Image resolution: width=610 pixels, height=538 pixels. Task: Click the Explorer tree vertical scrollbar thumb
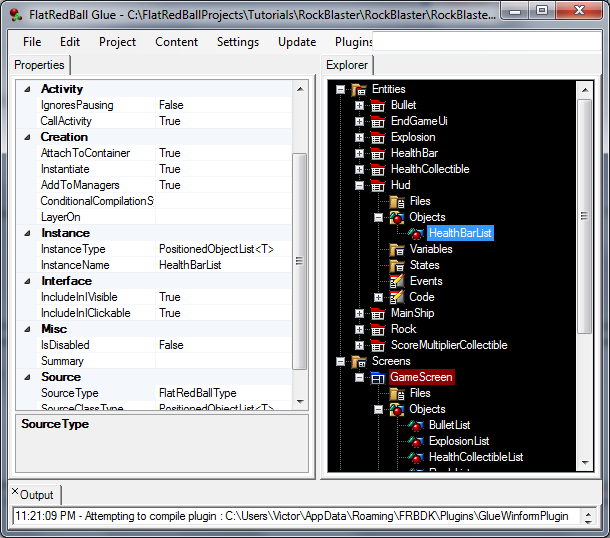(x=584, y=216)
